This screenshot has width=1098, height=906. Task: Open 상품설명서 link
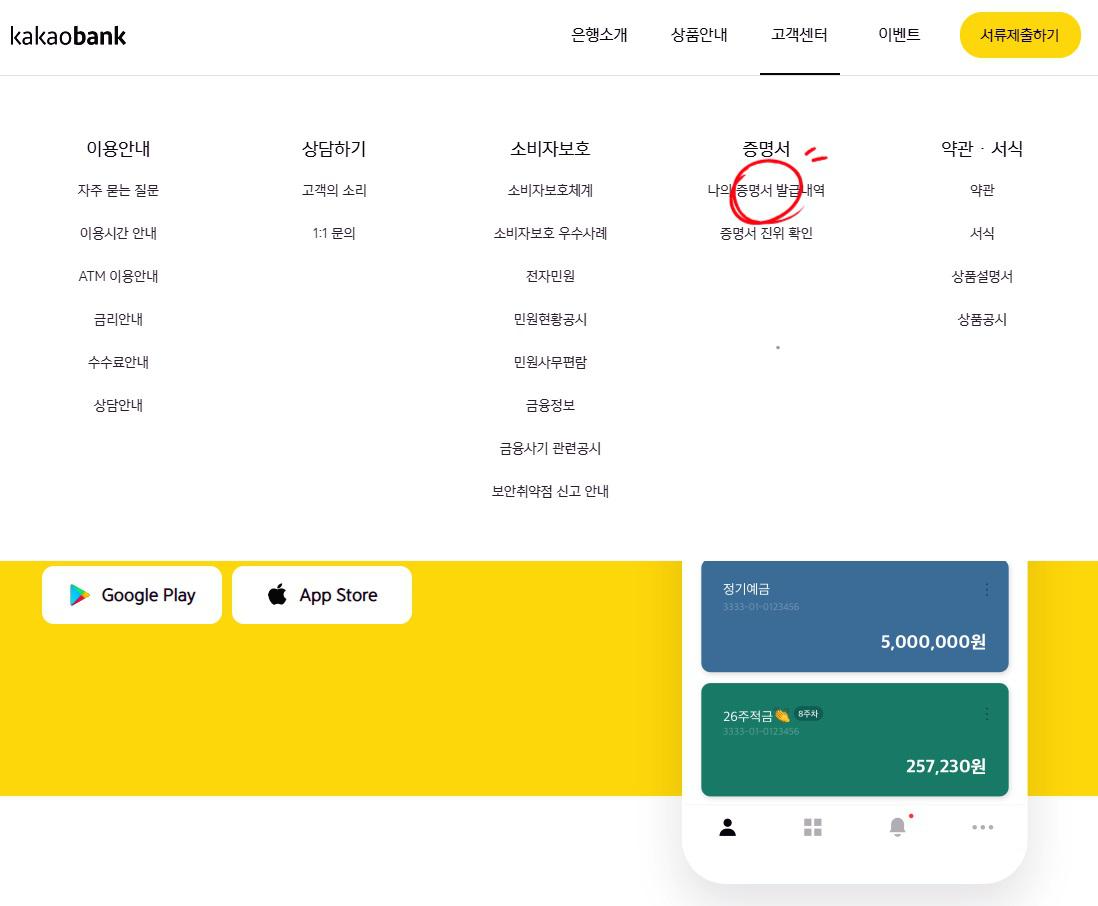tap(982, 277)
